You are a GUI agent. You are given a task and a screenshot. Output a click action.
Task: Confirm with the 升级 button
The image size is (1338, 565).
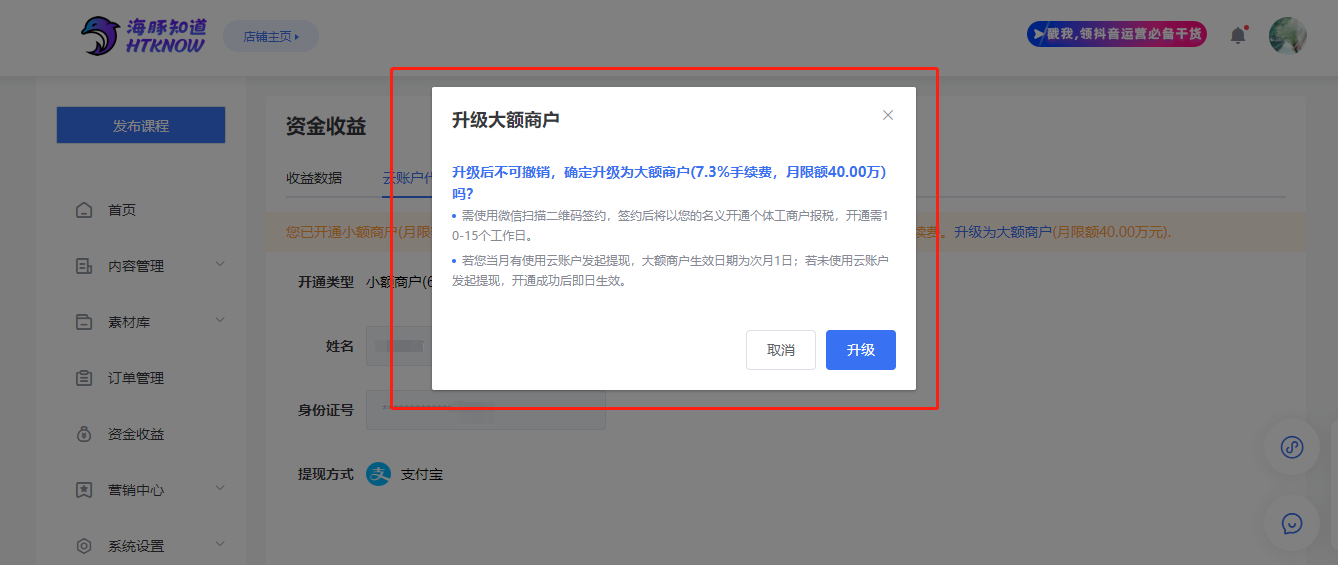tap(860, 350)
